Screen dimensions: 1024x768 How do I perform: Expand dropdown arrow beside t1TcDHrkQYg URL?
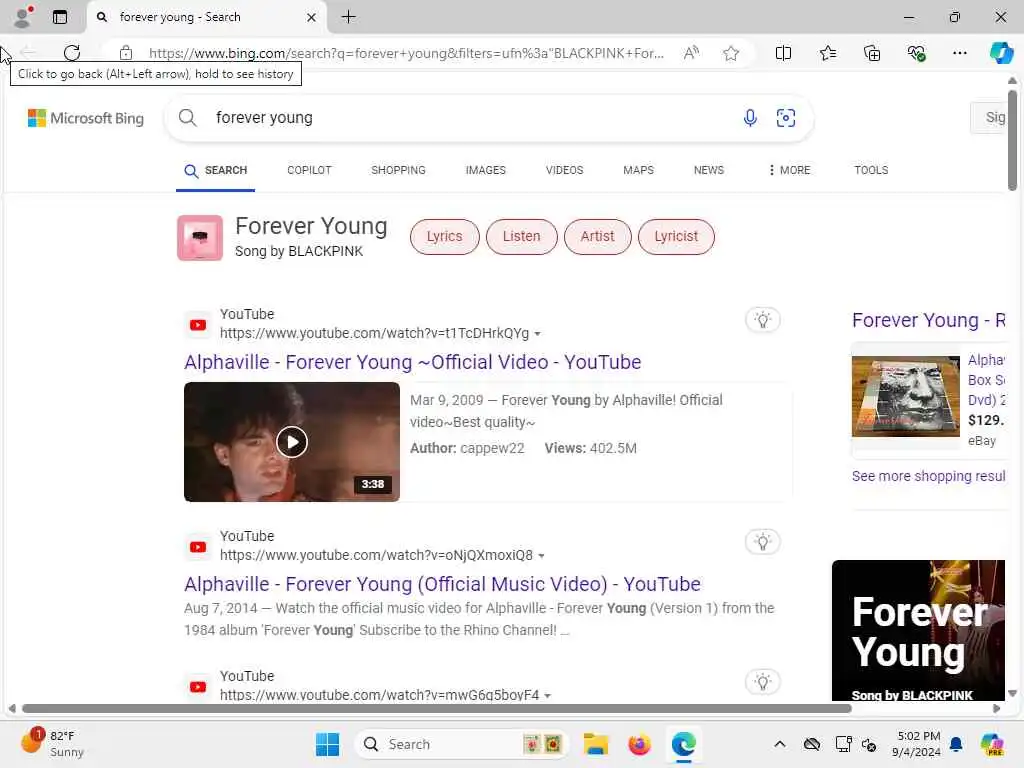[x=537, y=334]
